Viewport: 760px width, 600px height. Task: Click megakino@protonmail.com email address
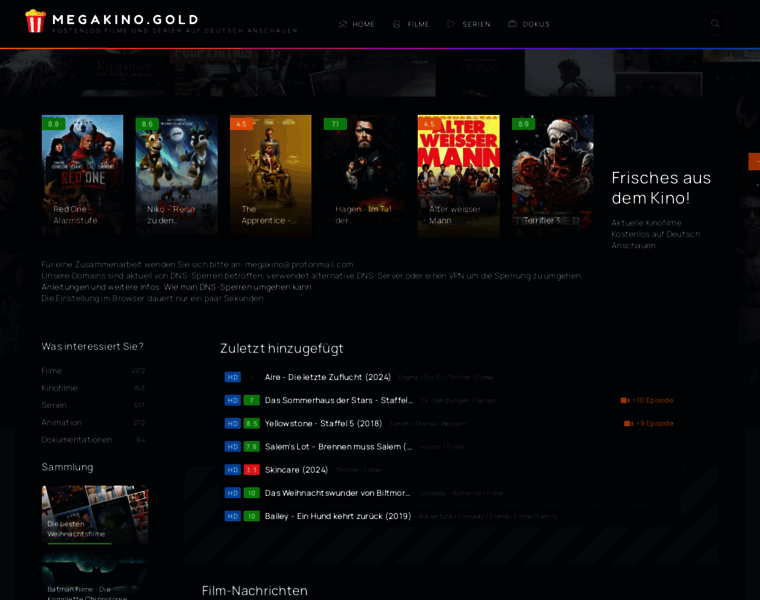[299, 265]
